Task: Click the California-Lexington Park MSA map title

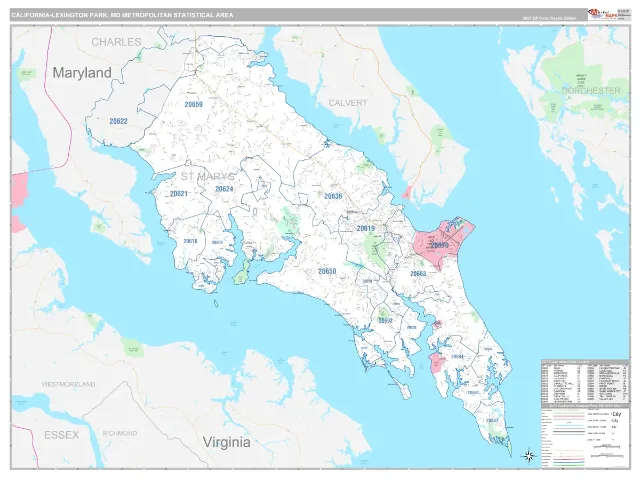Action: [x=122, y=15]
